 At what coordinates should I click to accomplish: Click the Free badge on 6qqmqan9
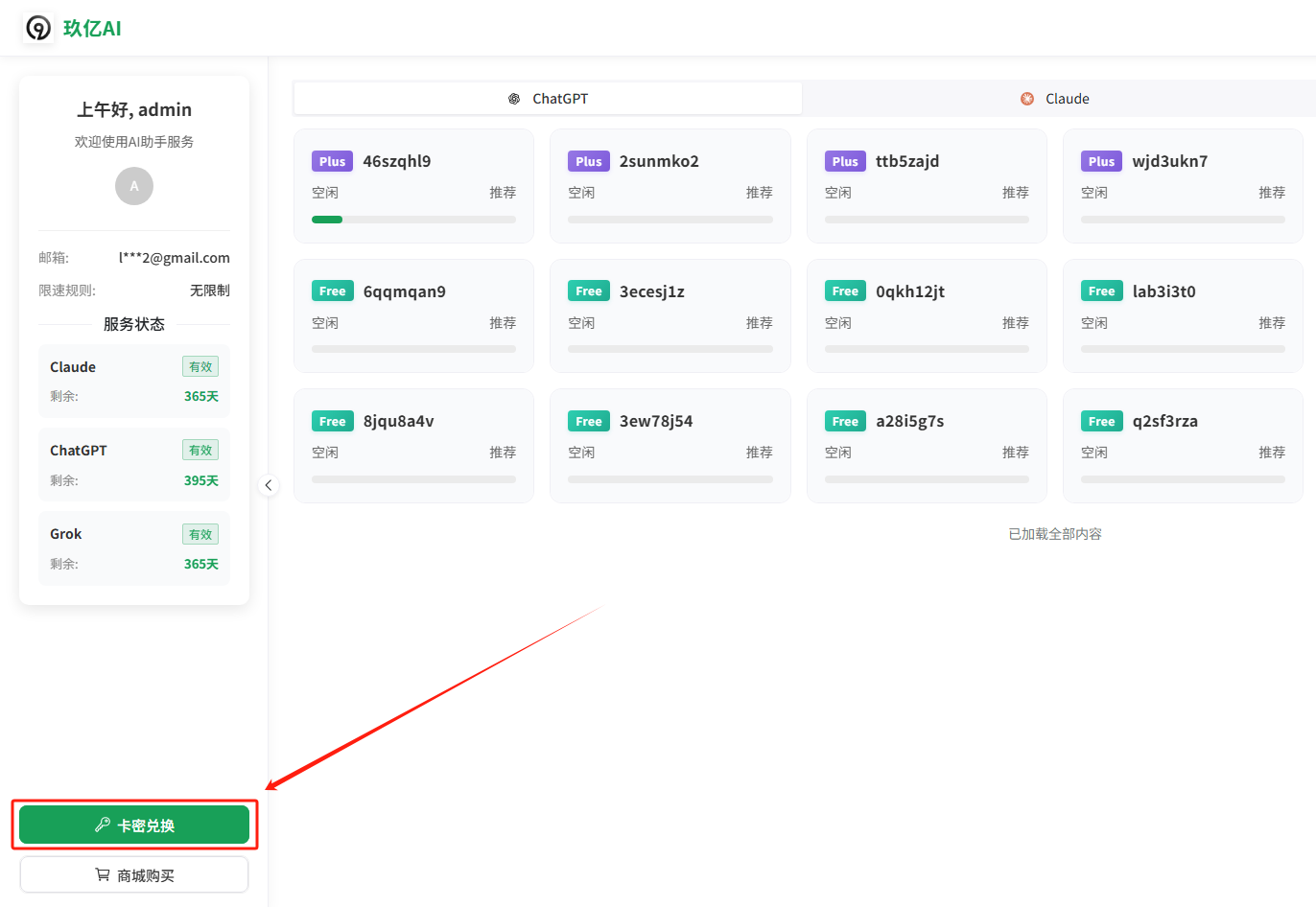(x=333, y=291)
